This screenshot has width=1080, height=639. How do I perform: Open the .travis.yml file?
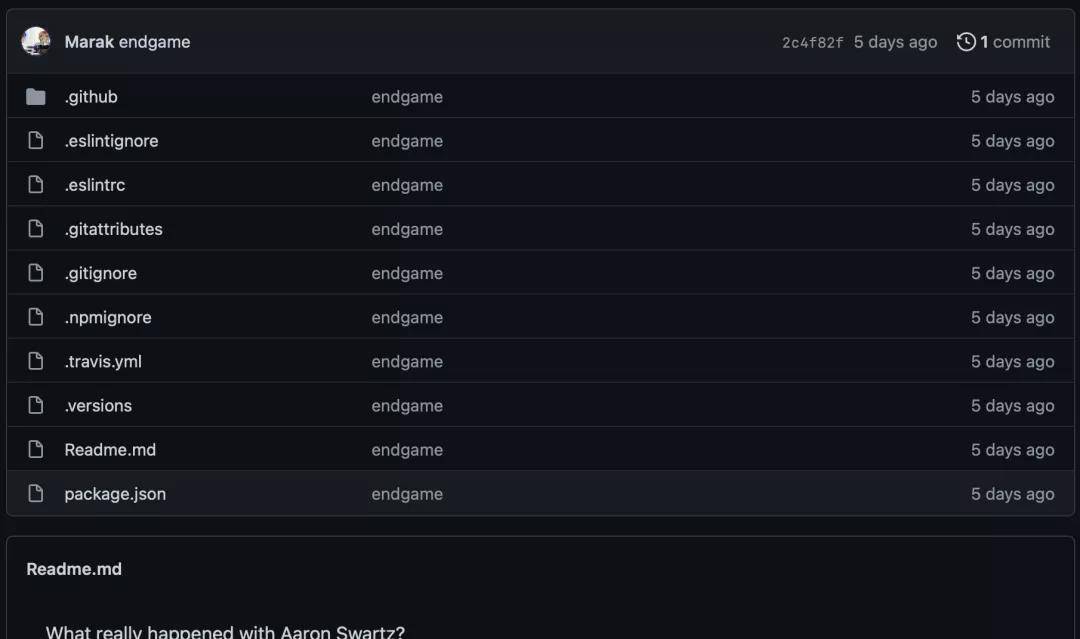103,362
